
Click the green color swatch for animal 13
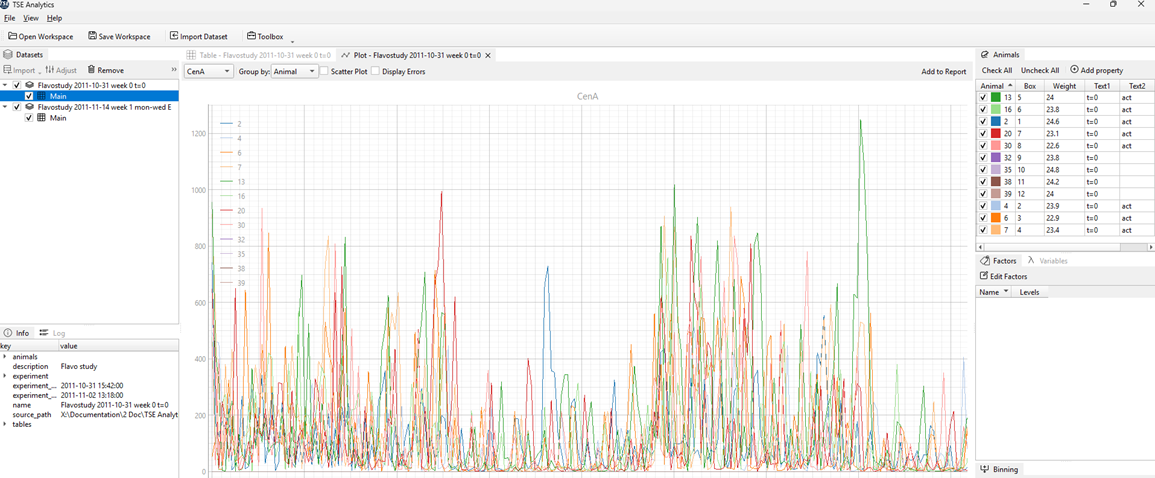click(x=995, y=97)
